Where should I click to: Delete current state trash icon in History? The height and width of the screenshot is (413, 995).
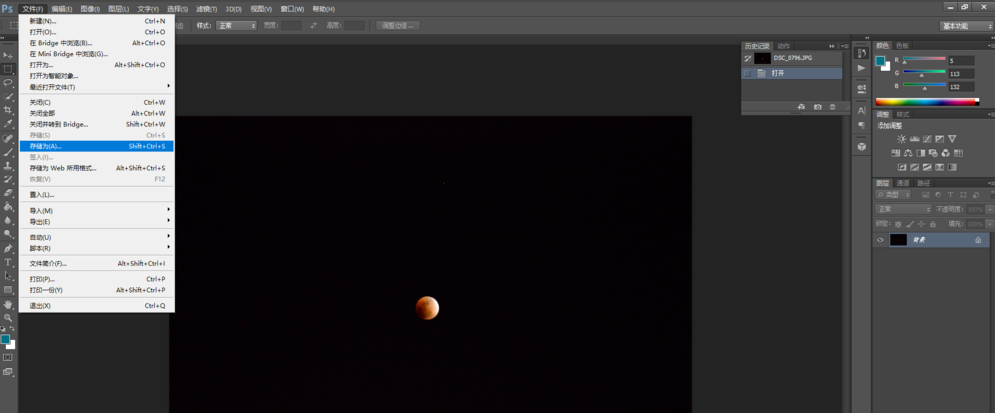tap(832, 107)
